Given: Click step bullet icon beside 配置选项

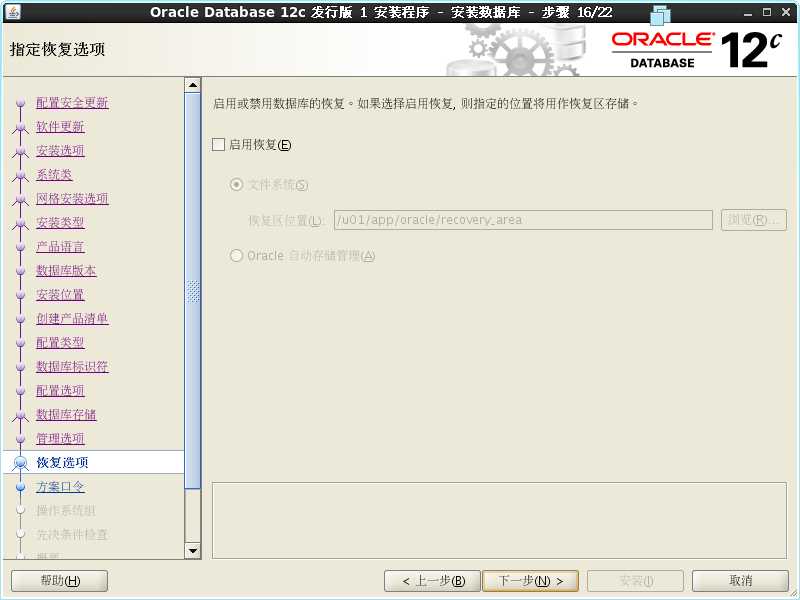Looking at the screenshot, I should pyautogui.click(x=20, y=391).
